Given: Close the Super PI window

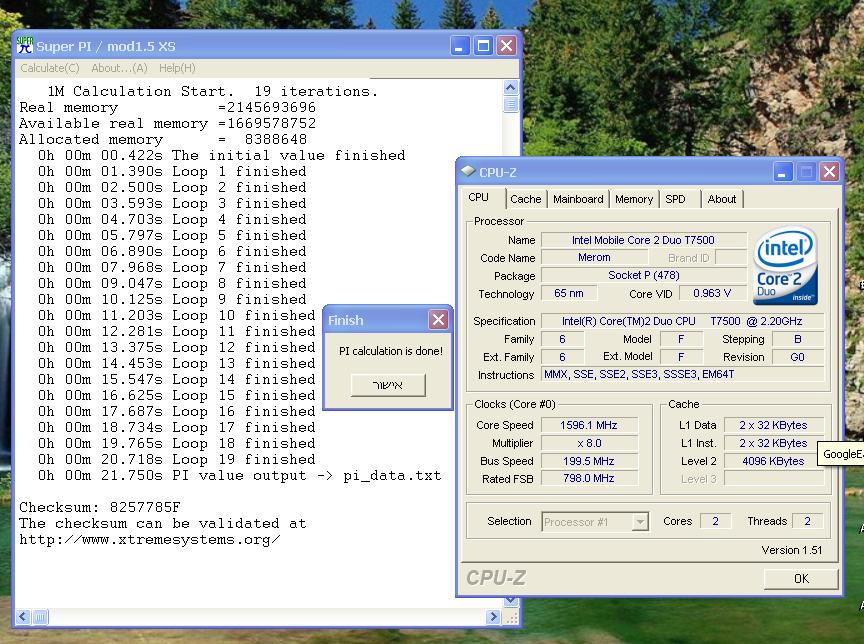Looking at the screenshot, I should (506, 46).
